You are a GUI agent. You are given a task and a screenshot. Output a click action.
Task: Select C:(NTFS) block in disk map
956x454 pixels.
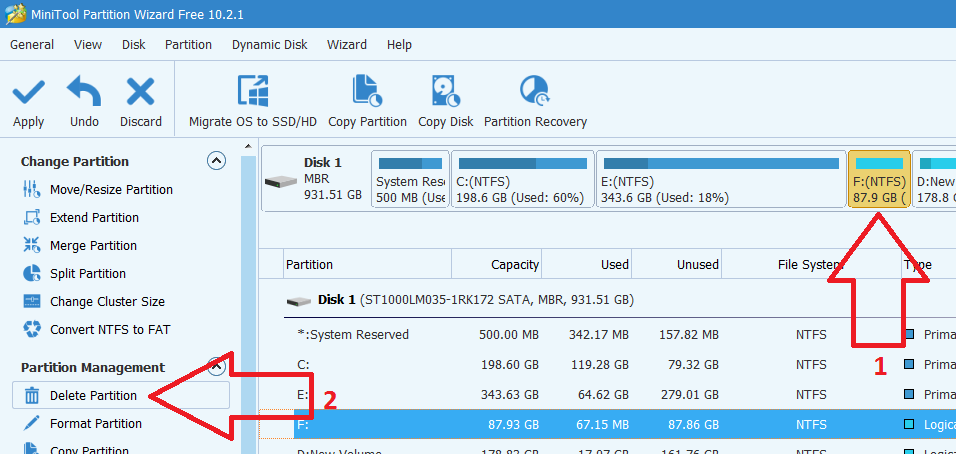(523, 180)
